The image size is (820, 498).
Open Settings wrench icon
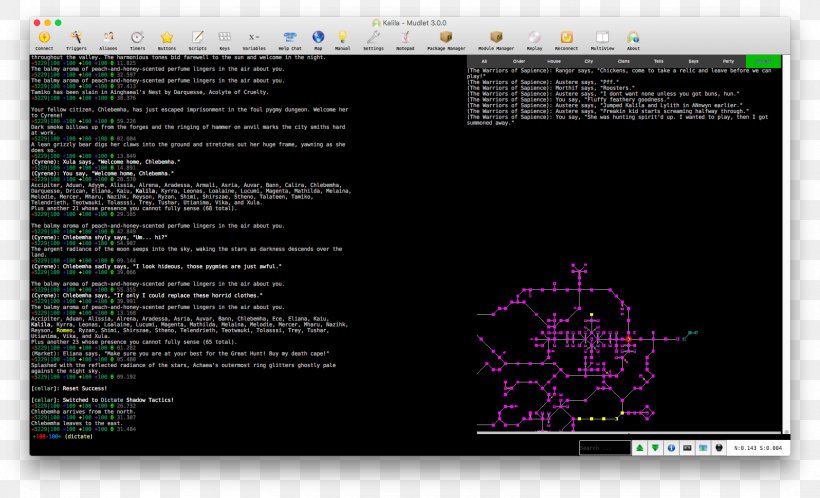click(x=373, y=40)
